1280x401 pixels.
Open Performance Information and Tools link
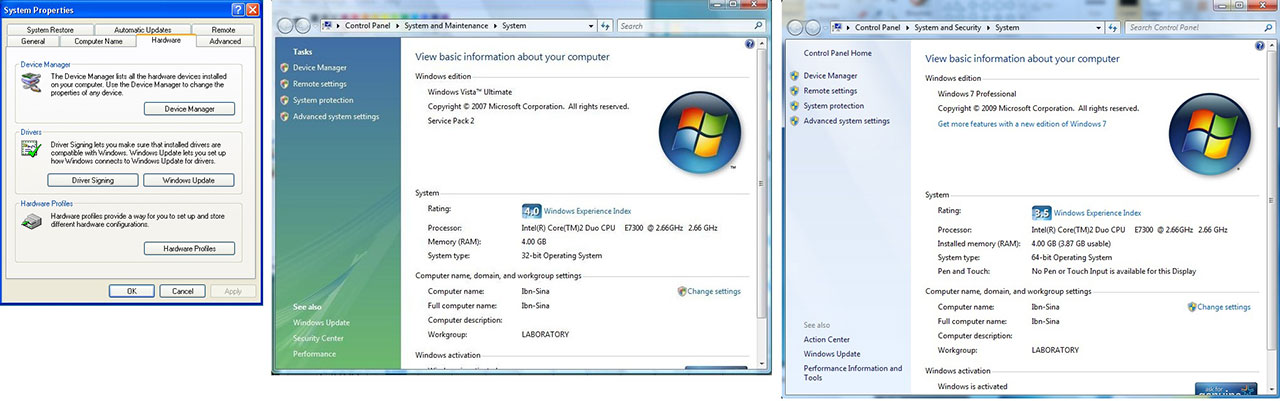tap(853, 373)
